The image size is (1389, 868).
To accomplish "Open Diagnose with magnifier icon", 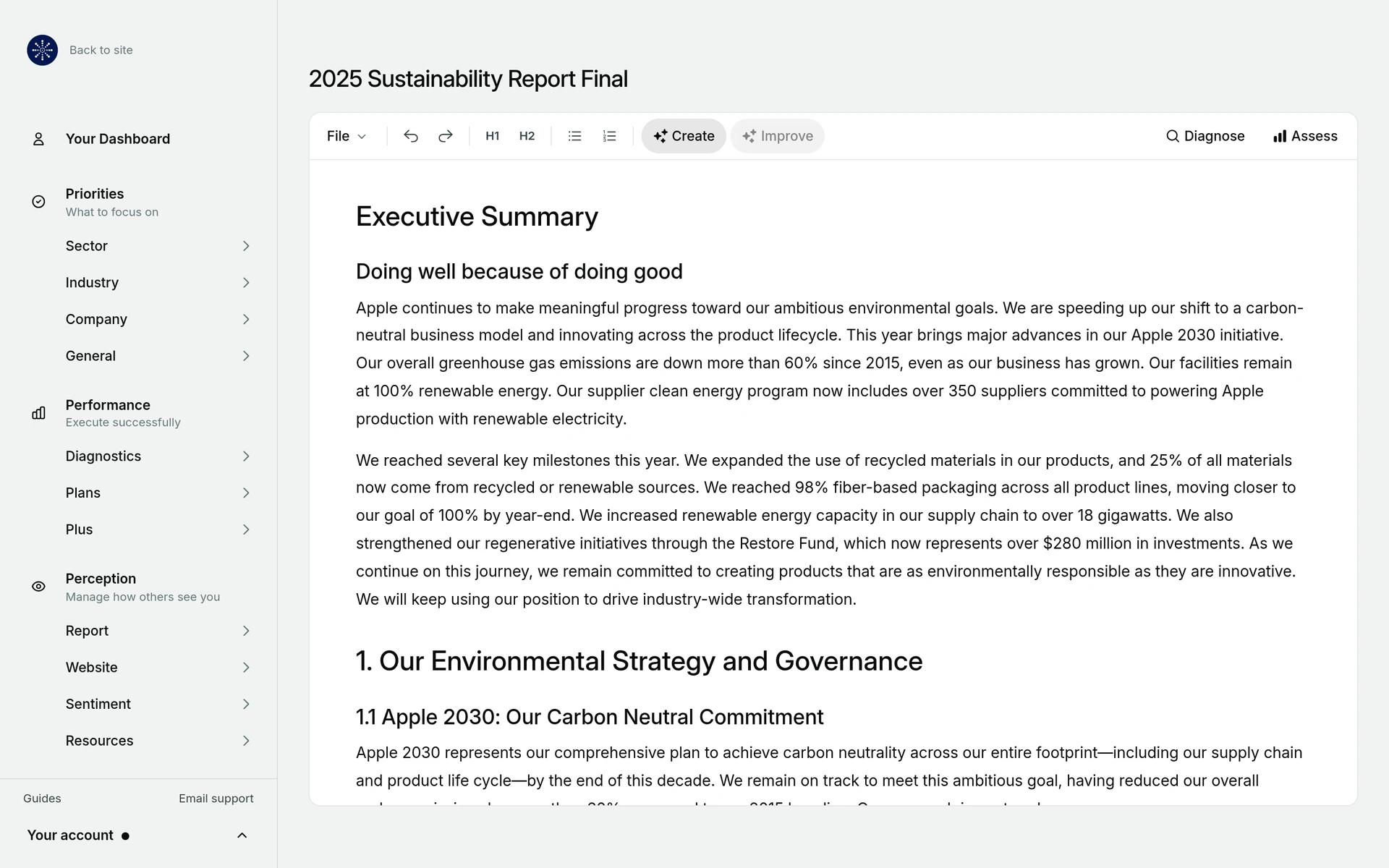I will 1205,136.
